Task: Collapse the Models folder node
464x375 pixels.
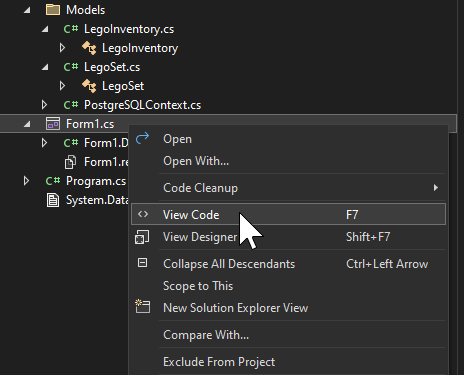Action: 27,10
